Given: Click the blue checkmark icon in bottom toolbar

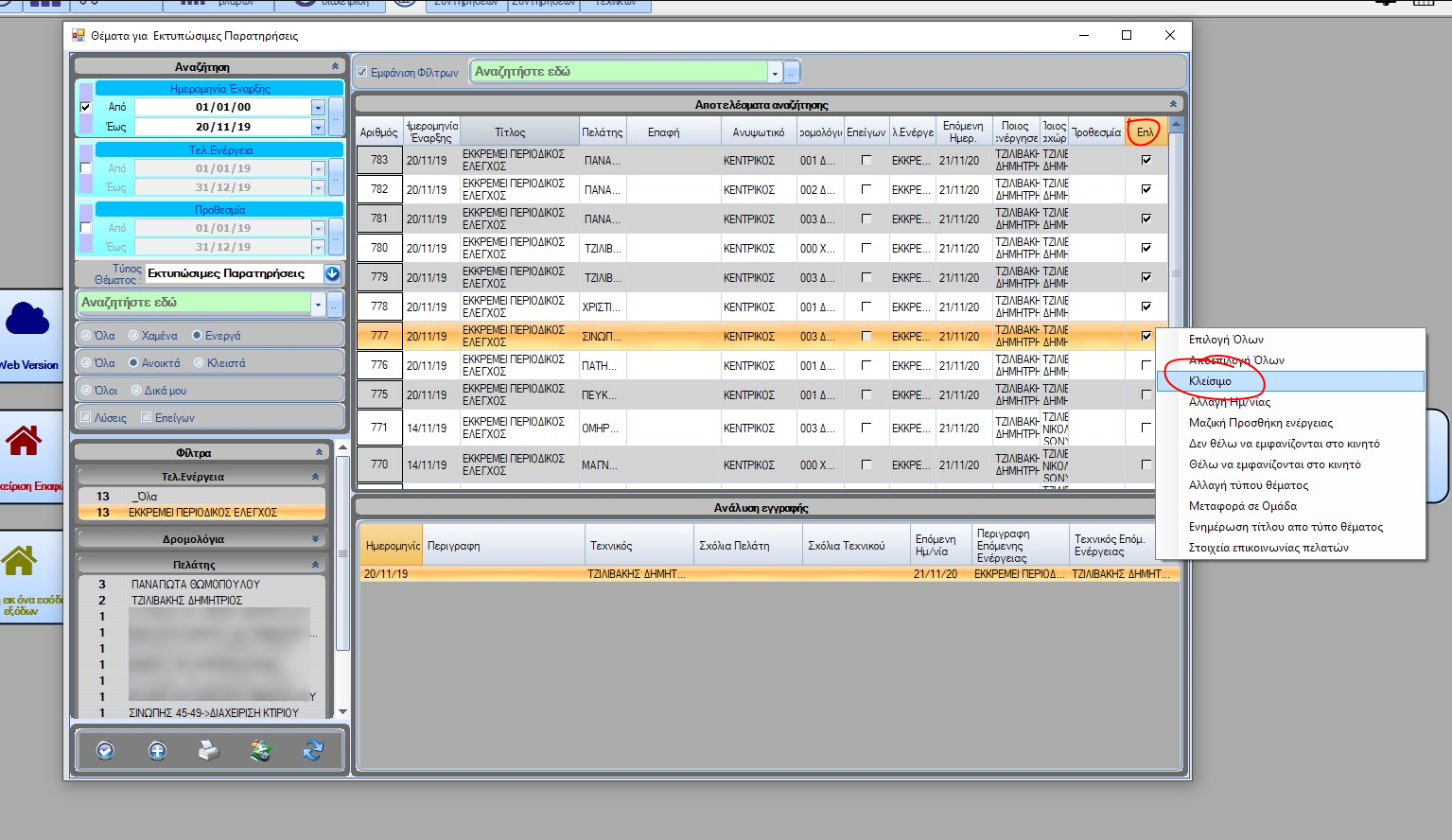Looking at the screenshot, I should (105, 751).
